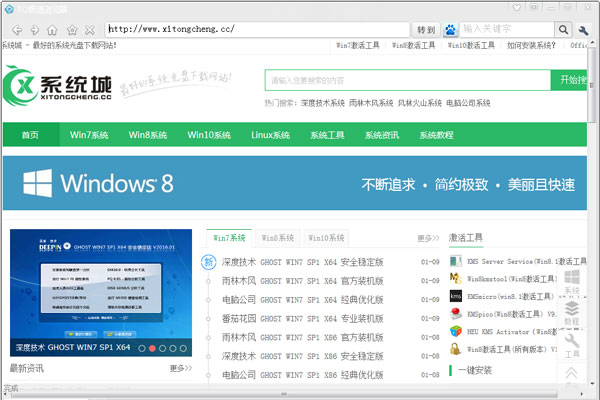Click the browser Back arrow
The image size is (600, 400).
(x=17, y=29)
